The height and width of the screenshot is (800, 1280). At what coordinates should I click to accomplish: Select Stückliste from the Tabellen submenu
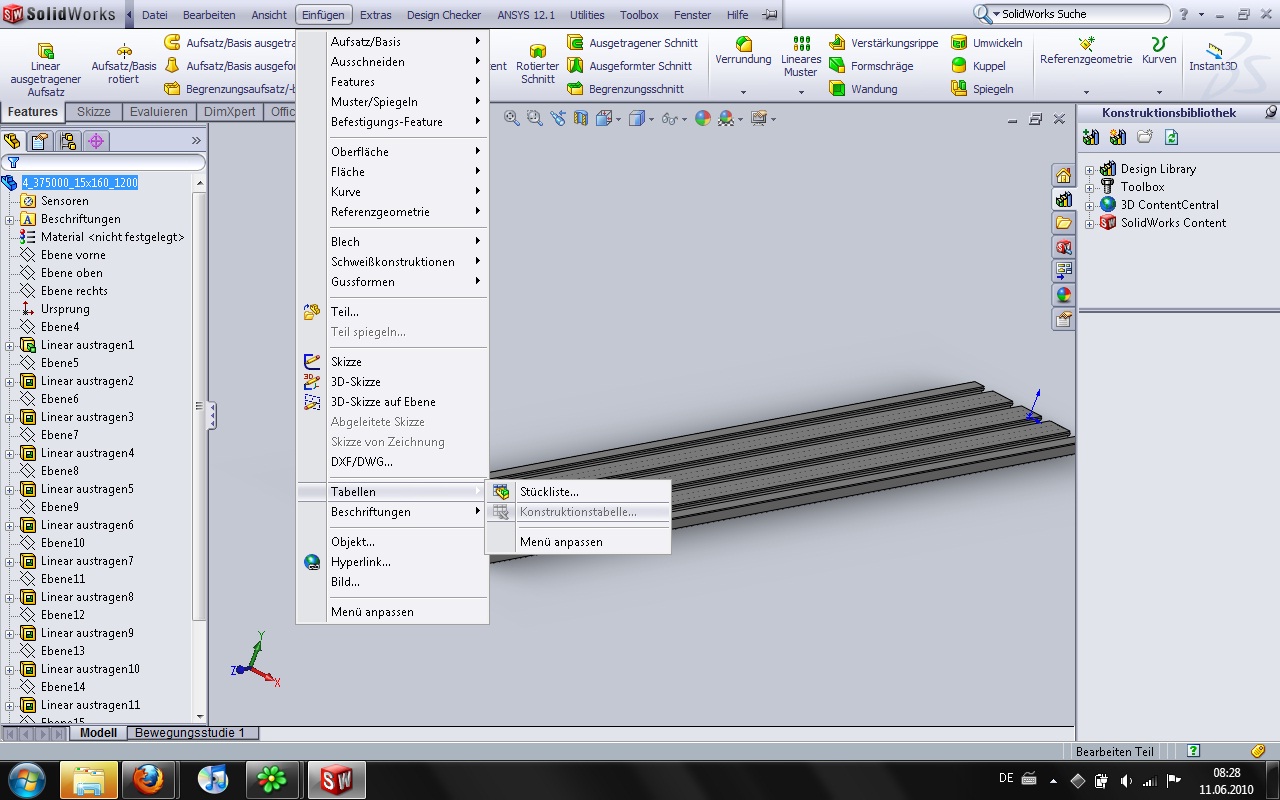click(x=549, y=492)
